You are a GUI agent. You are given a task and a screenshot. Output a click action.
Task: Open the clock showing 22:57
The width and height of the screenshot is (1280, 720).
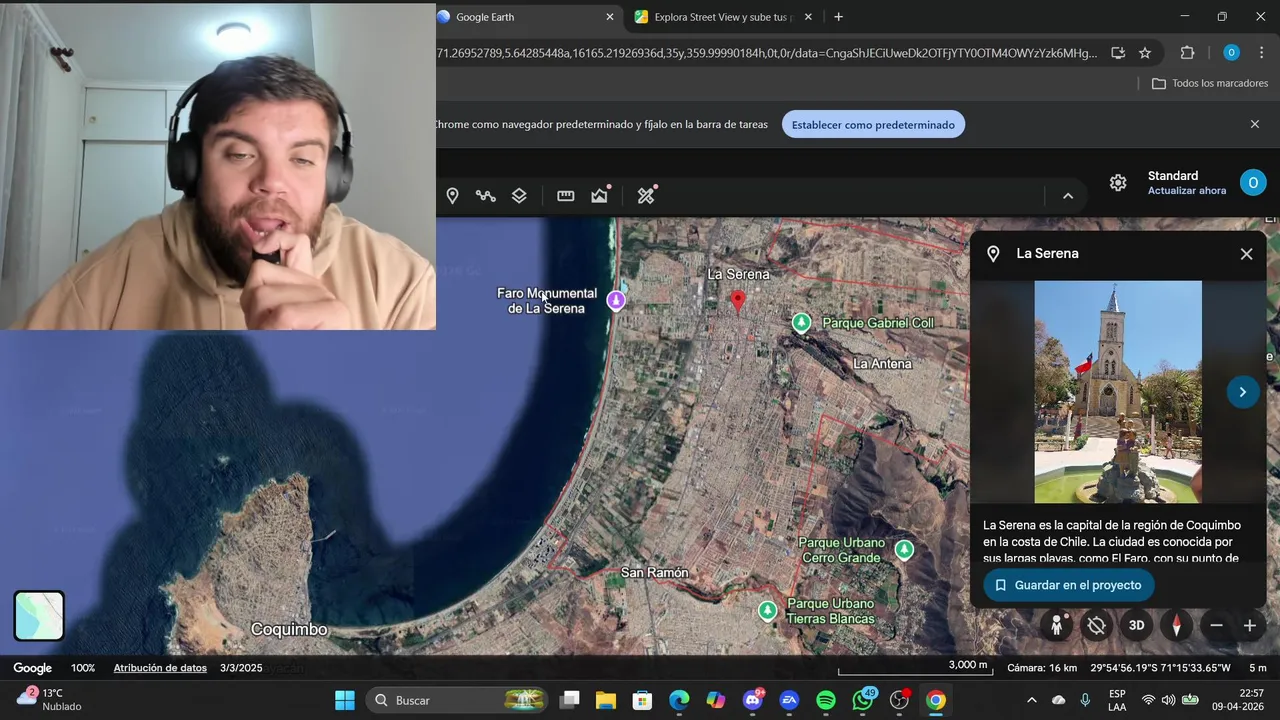pyautogui.click(x=1237, y=700)
